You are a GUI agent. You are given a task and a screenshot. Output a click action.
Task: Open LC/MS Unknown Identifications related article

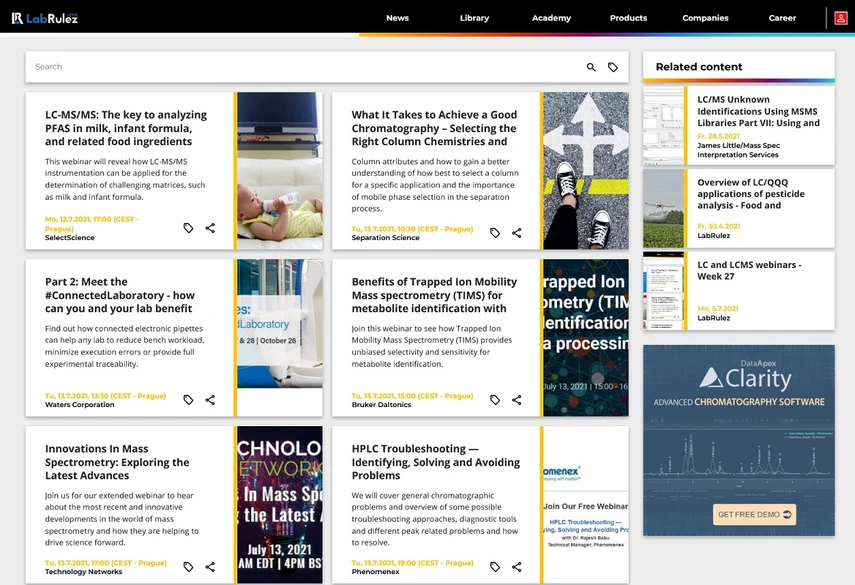coord(758,111)
